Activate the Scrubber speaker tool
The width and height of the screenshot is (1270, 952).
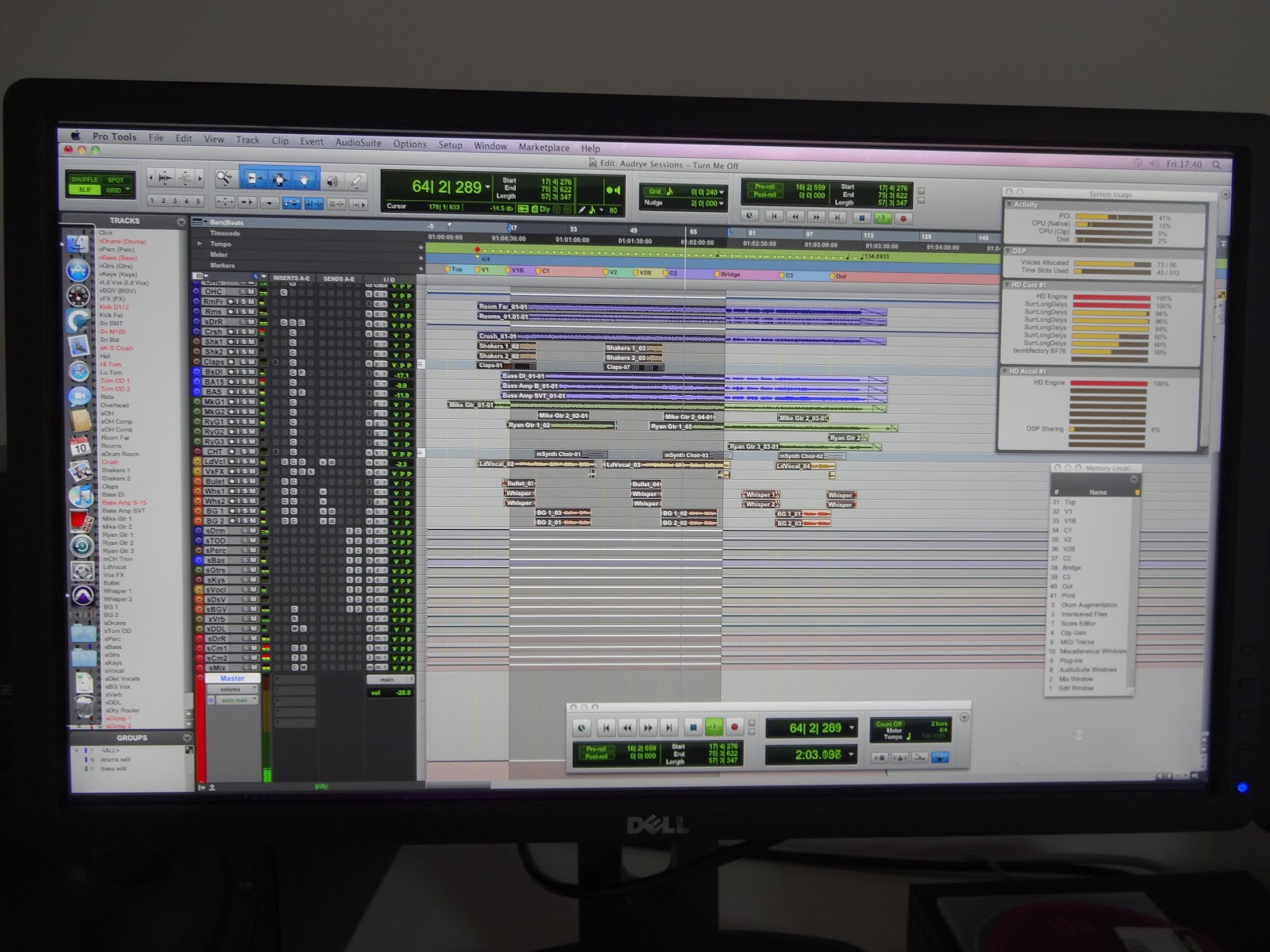(x=331, y=181)
